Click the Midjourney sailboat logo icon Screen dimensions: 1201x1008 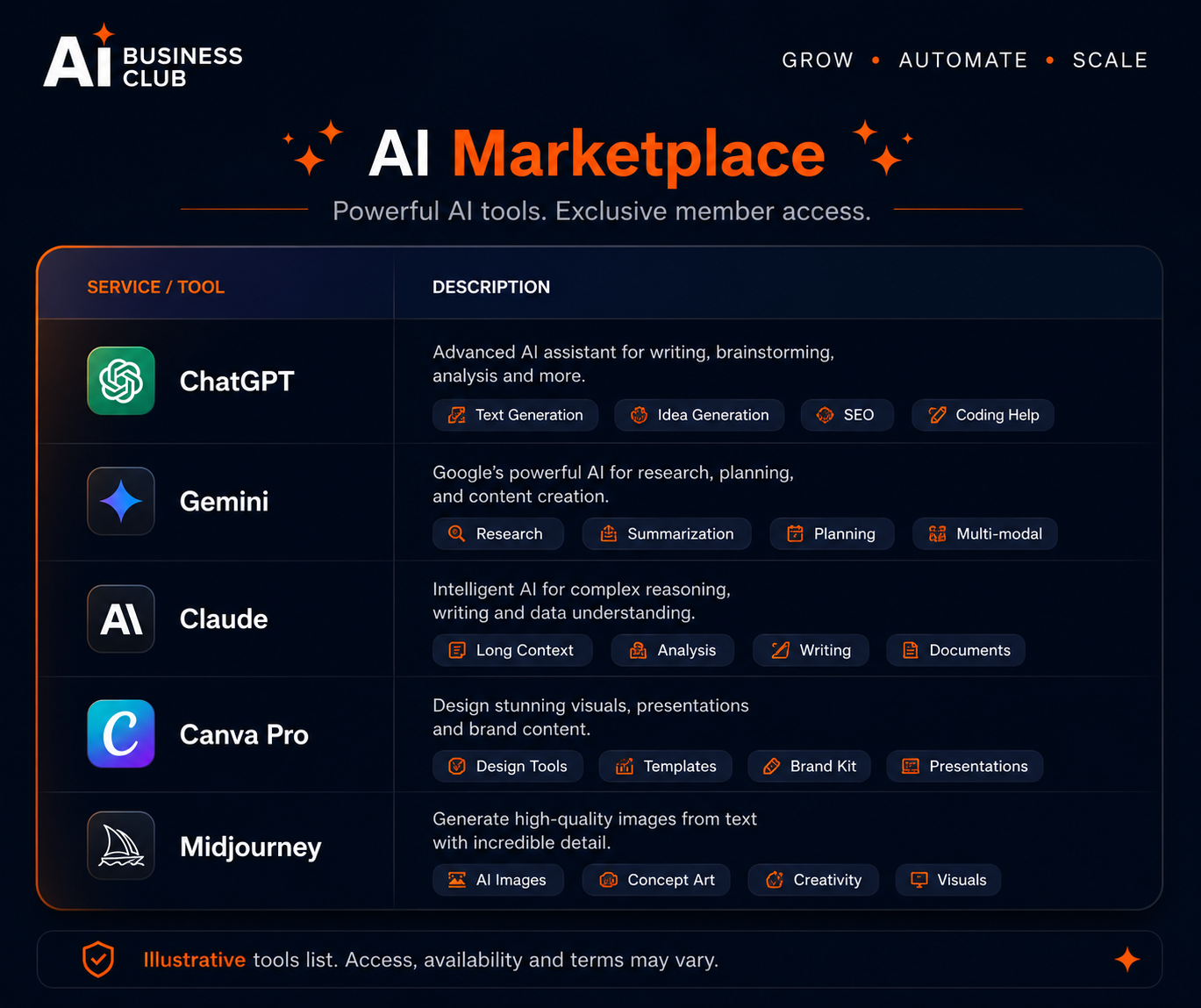121,846
